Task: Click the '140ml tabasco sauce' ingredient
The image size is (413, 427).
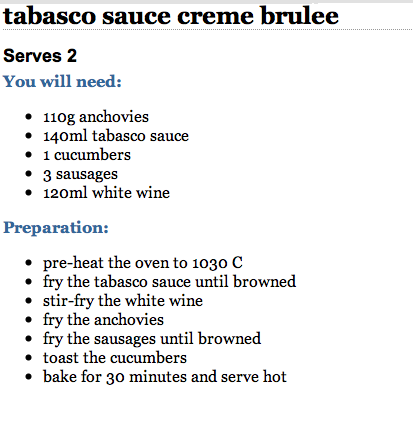Action: coord(116,136)
